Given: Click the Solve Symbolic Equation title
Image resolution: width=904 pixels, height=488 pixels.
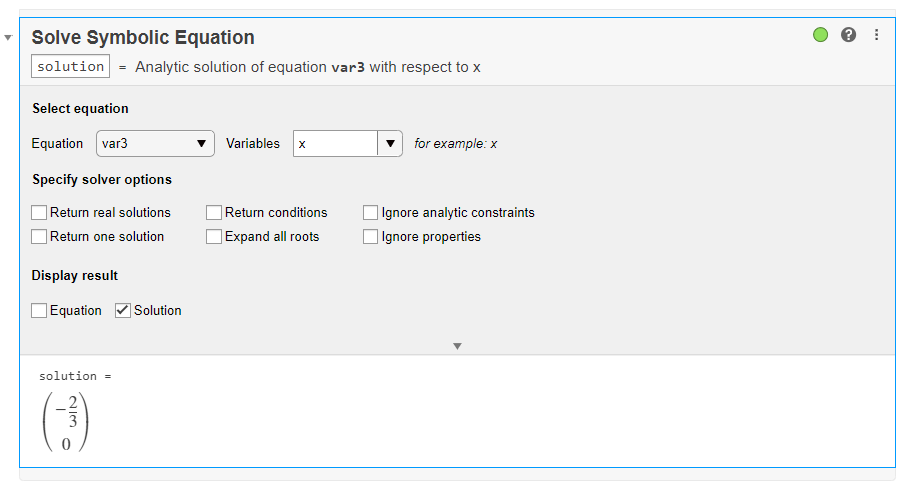Looking at the screenshot, I should point(143,38).
